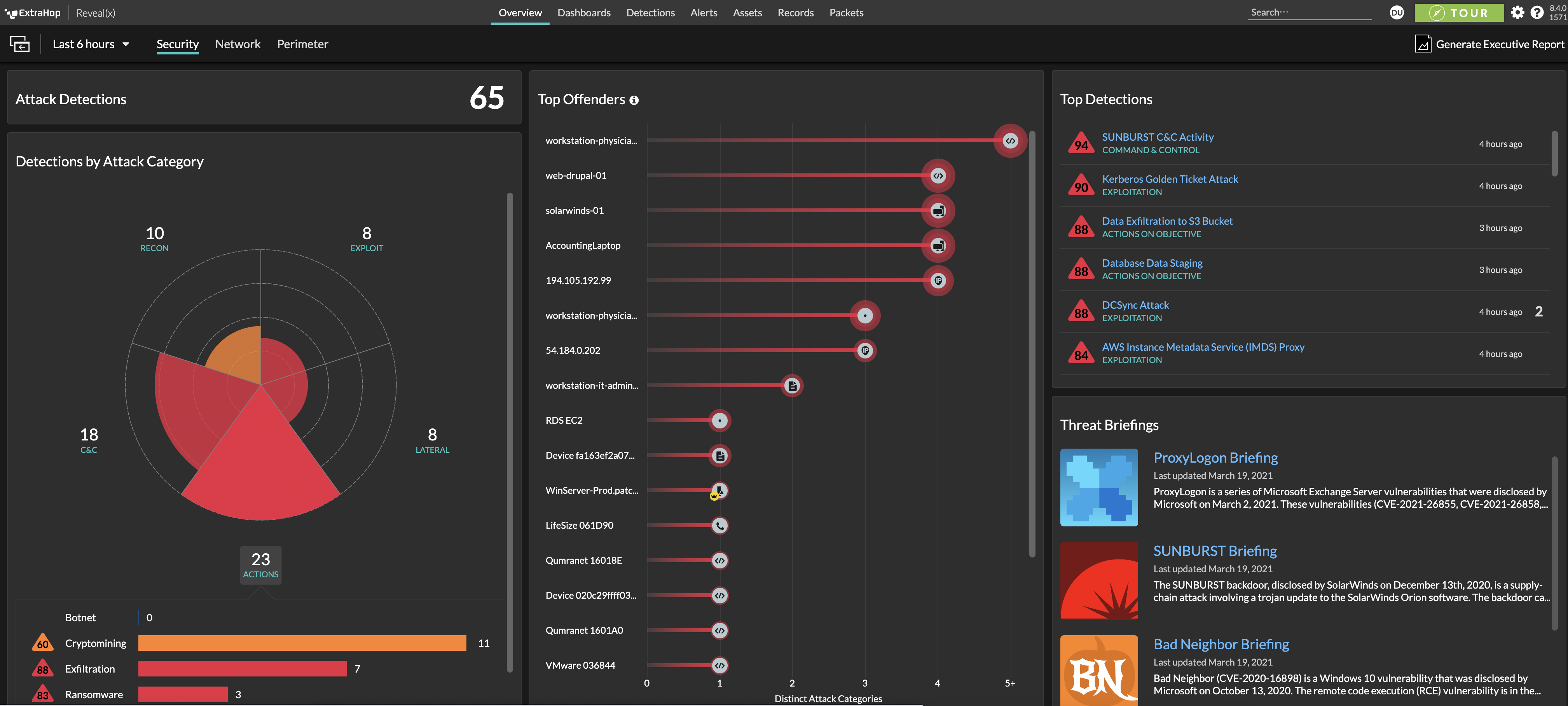
Task: Click the SUNBURST briefing thumbnail
Action: coord(1099,581)
